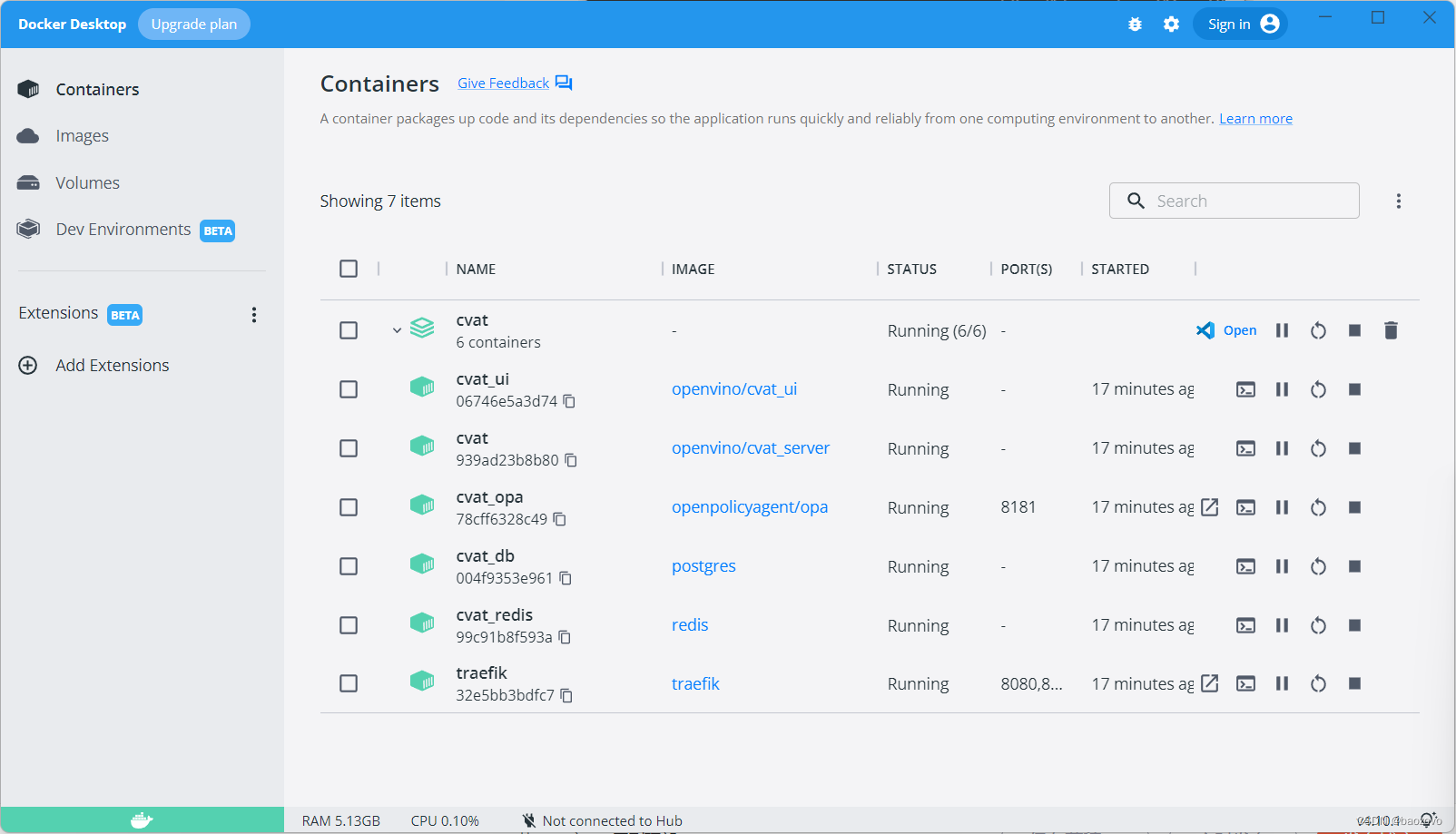Open terminal for traefik container

click(x=1245, y=683)
